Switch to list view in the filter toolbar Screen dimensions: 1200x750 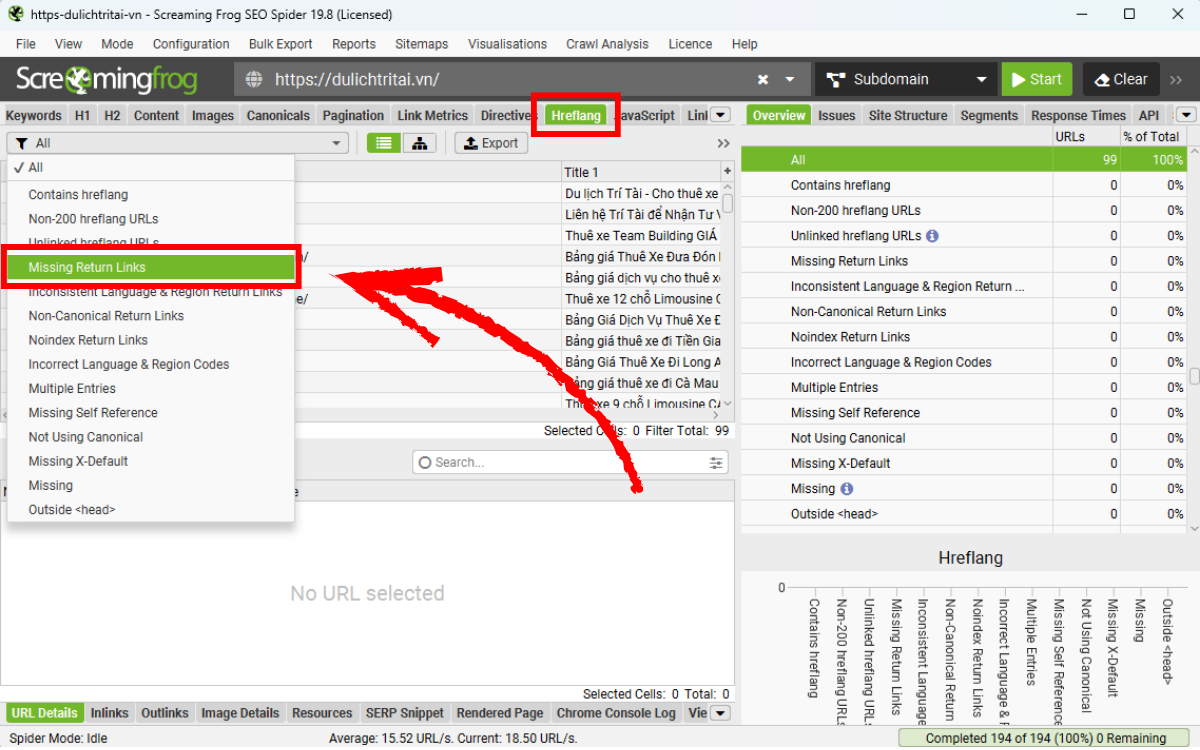383,143
